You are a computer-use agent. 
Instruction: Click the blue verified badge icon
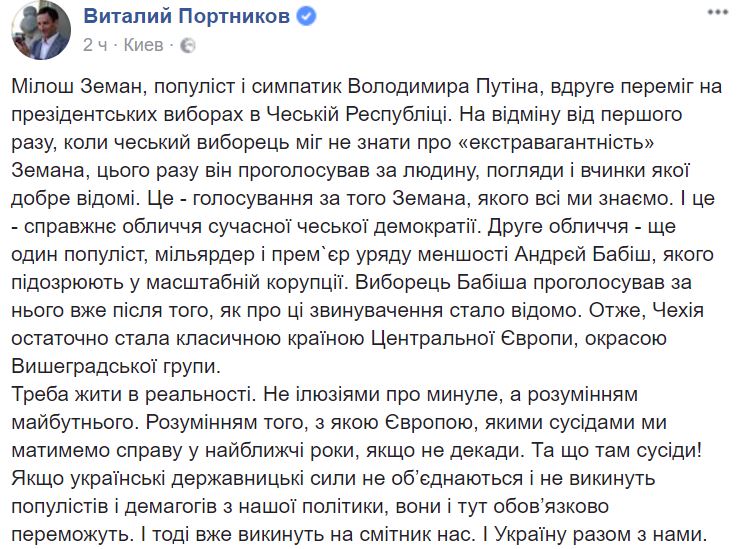click(306, 16)
